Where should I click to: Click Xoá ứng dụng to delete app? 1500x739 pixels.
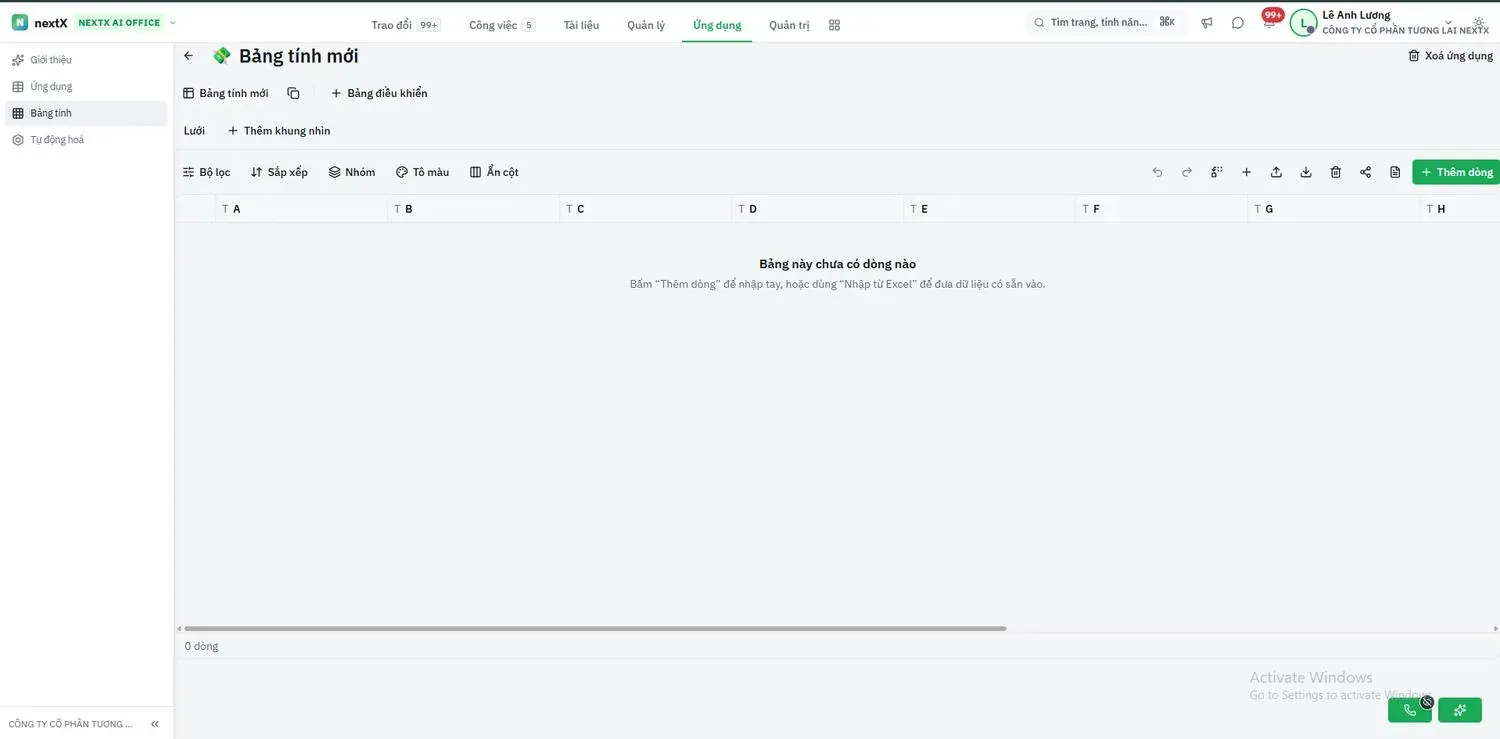1450,56
